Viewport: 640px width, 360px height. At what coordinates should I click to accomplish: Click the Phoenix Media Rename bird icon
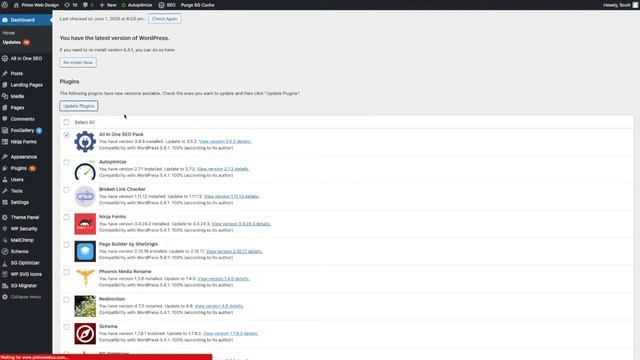pos(85,279)
